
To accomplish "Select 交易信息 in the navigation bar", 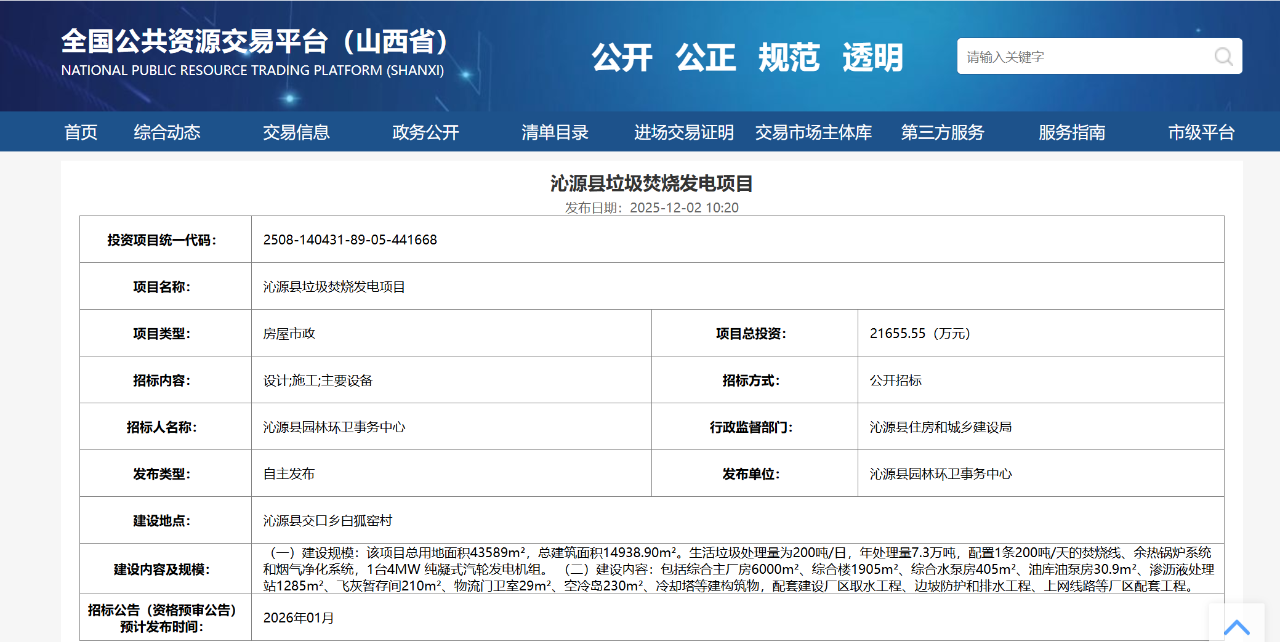I will pyautogui.click(x=296, y=132).
